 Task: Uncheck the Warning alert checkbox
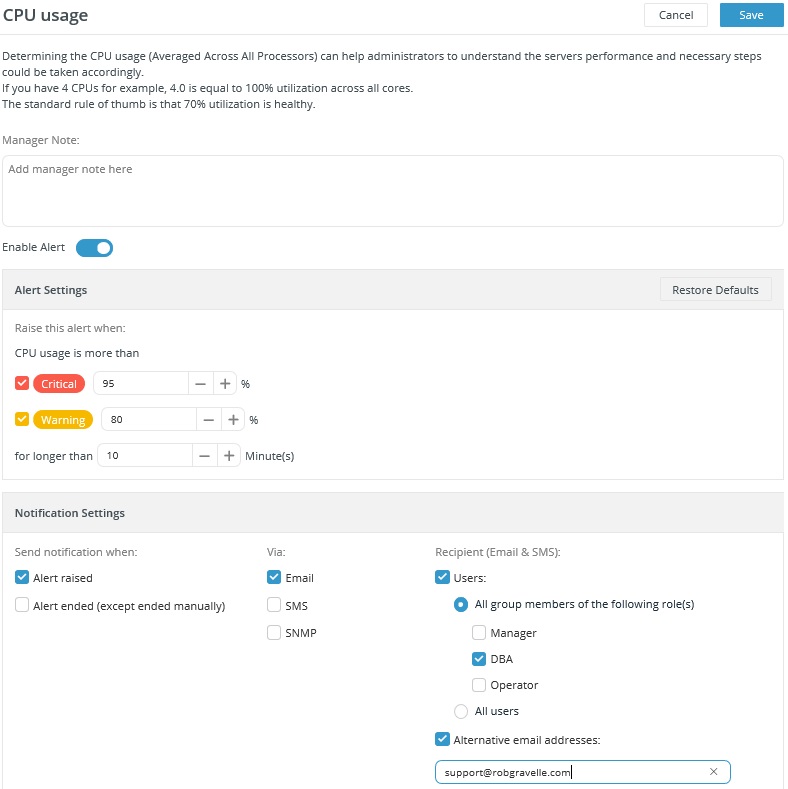[22, 419]
